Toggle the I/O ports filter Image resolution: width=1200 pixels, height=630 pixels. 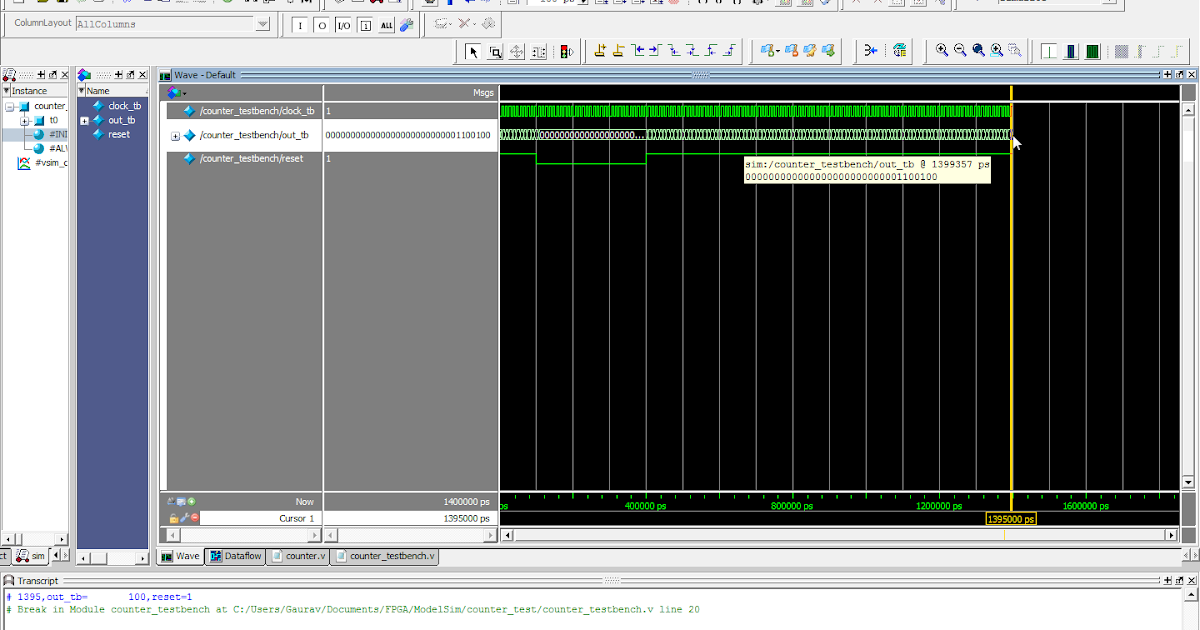click(343, 25)
